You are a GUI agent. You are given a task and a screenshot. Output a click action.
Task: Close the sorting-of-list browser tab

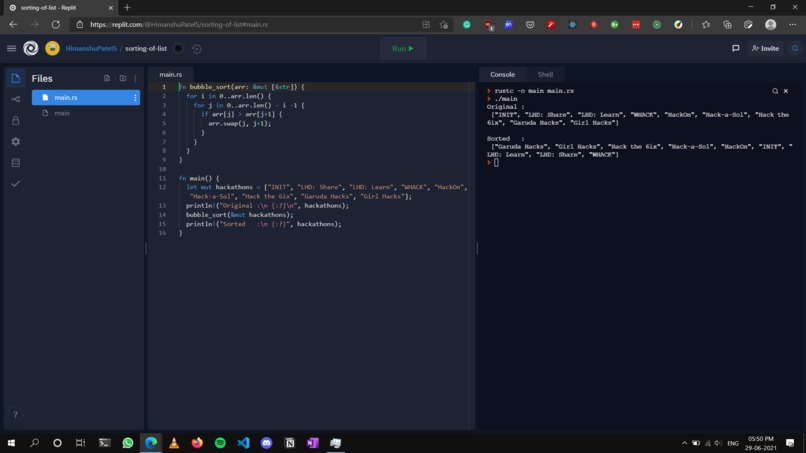111,8
